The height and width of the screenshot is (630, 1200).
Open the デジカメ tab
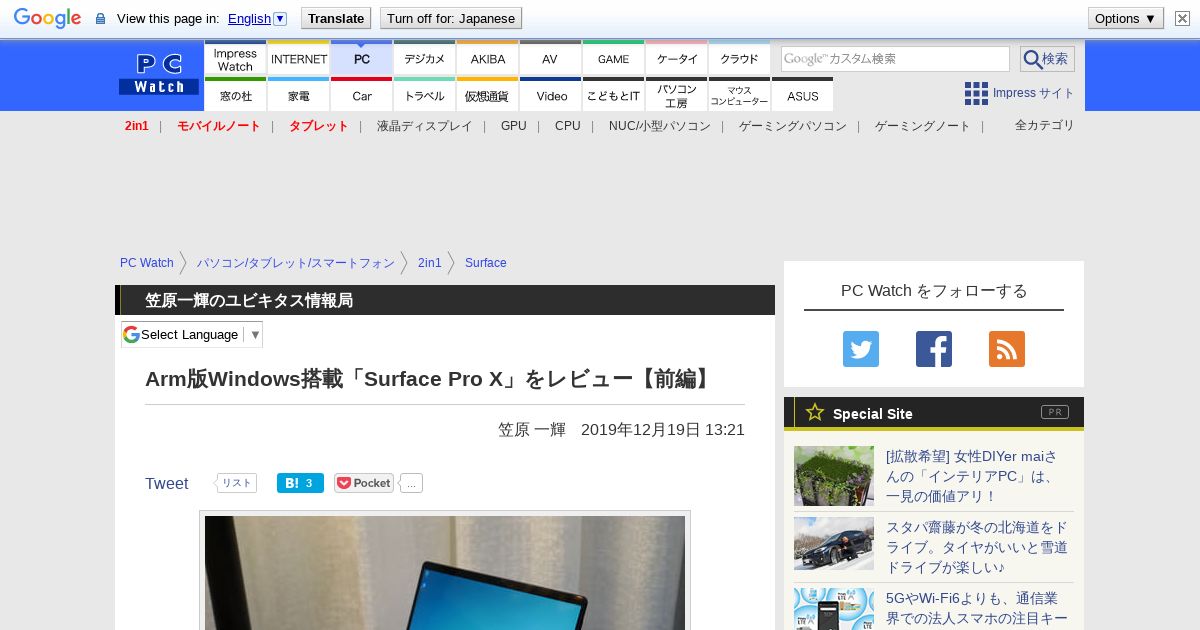(425, 59)
